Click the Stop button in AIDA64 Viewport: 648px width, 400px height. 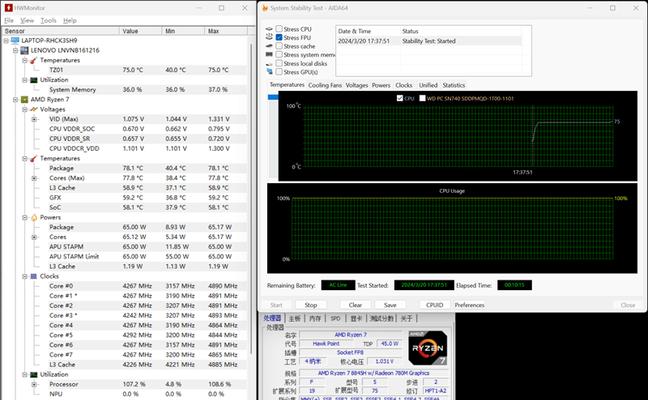(x=311, y=305)
